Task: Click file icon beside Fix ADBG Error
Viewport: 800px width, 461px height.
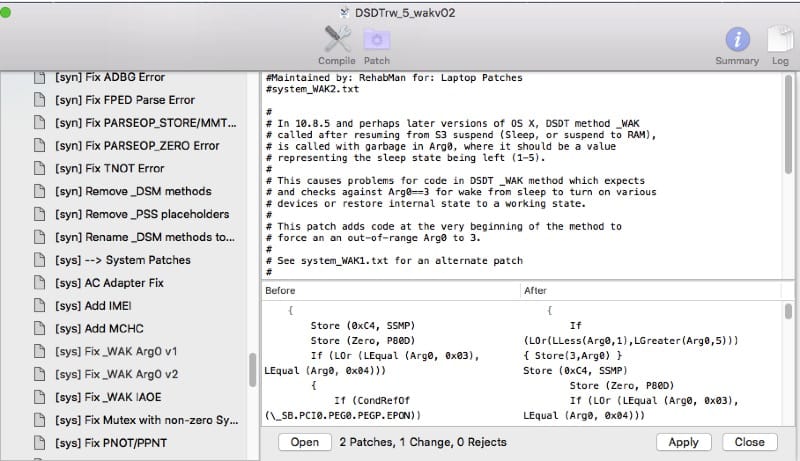Action: (40, 77)
